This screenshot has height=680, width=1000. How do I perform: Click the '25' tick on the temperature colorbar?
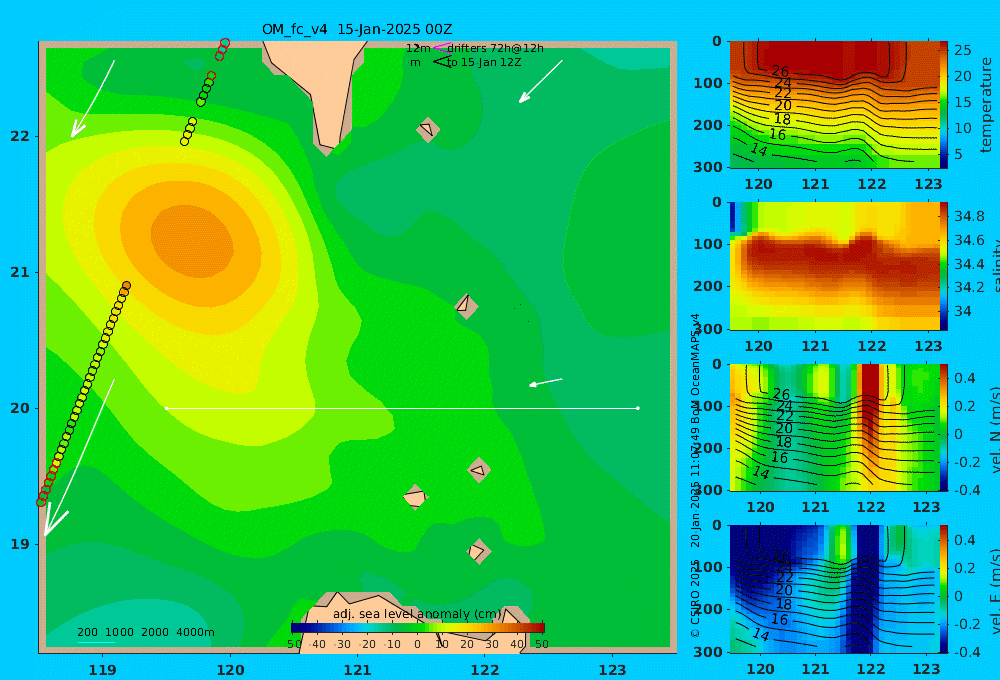pos(963,50)
